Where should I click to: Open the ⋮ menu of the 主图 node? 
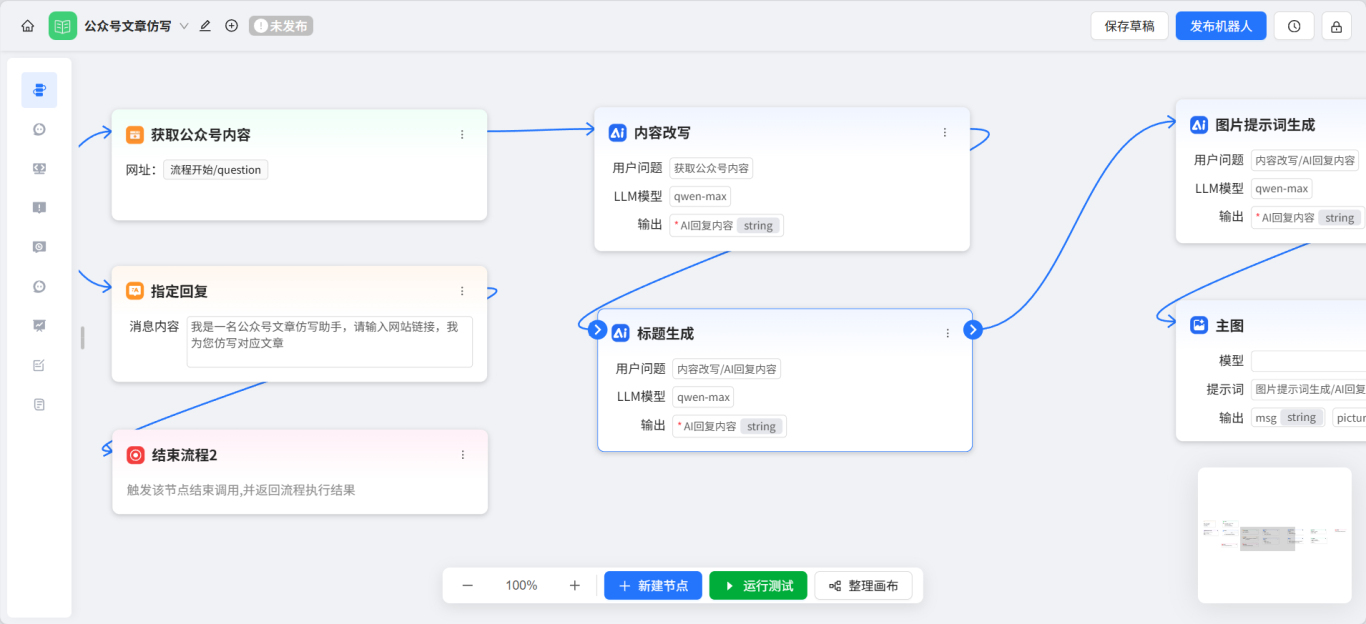1360,324
